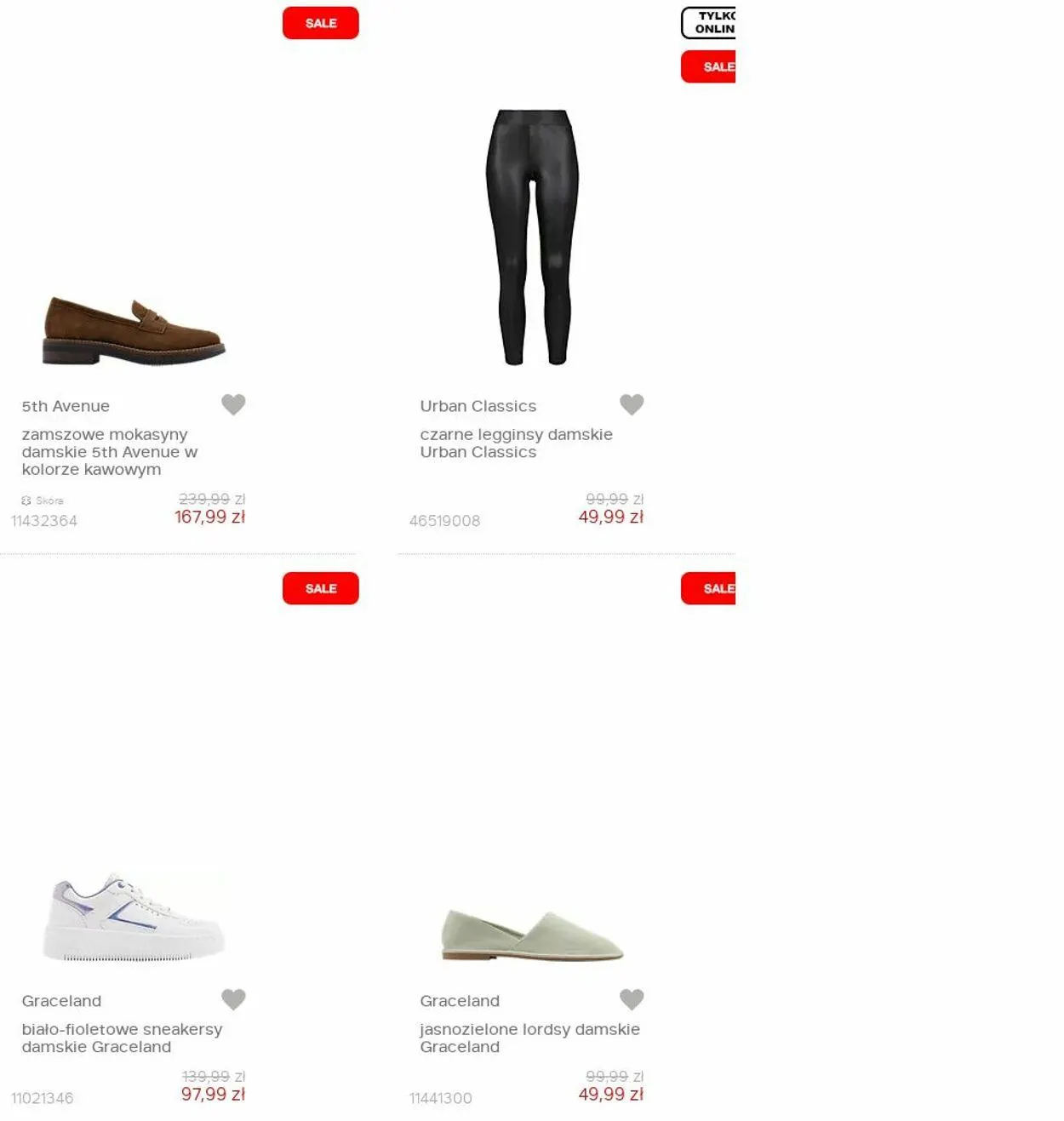Open link czarne legginsy damskie Urban Classics
The image size is (1064, 1121).
coord(516,443)
